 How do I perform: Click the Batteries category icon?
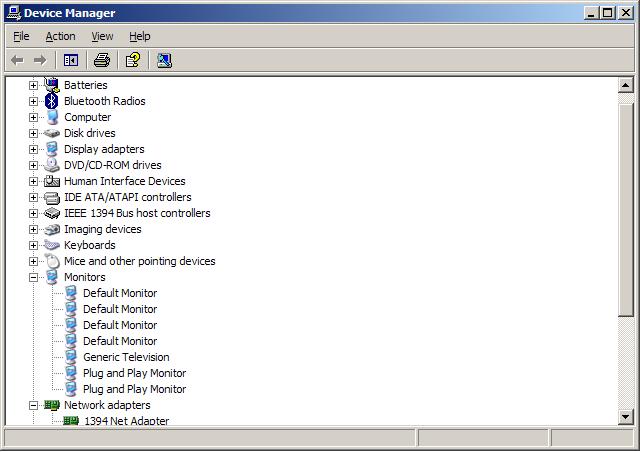[52, 85]
